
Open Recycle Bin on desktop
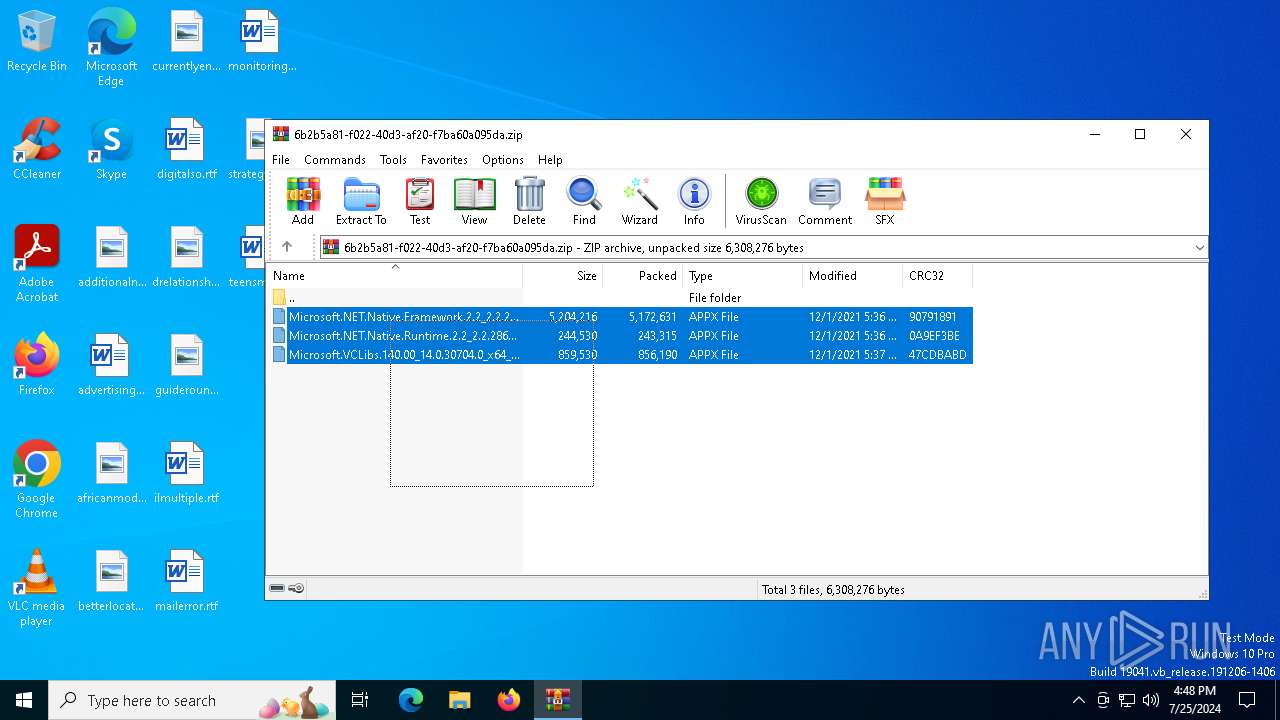37,41
